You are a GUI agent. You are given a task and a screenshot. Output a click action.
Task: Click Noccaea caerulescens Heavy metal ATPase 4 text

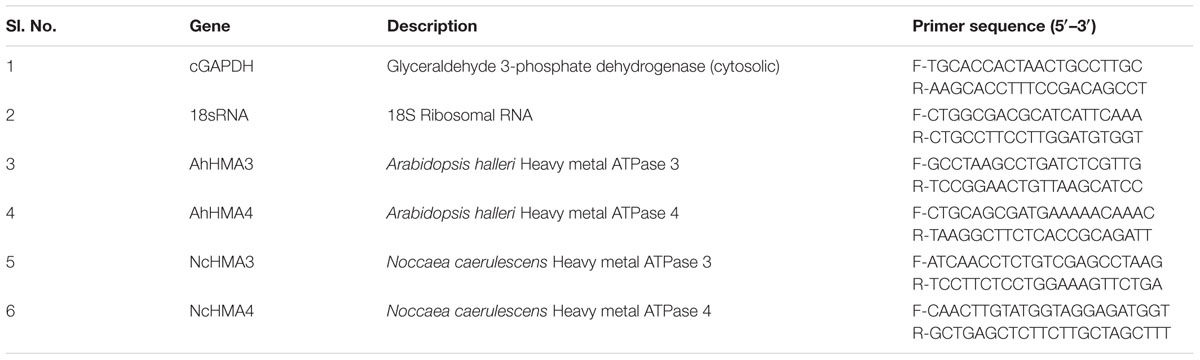click(x=549, y=312)
